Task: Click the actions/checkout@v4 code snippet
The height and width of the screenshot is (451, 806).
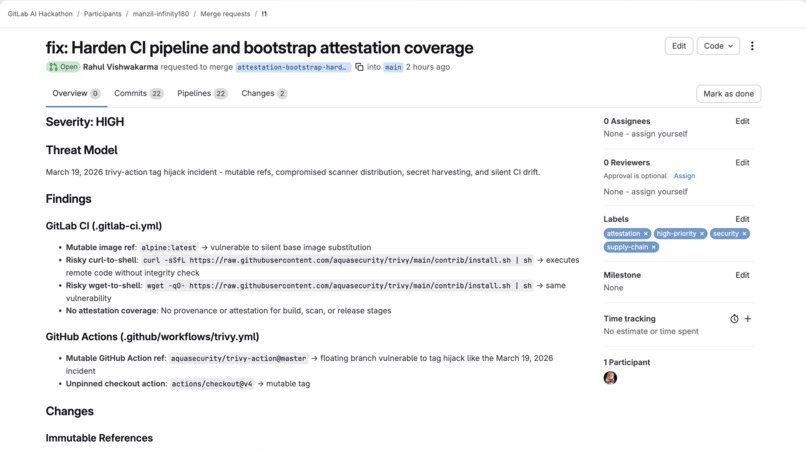Action: point(212,384)
